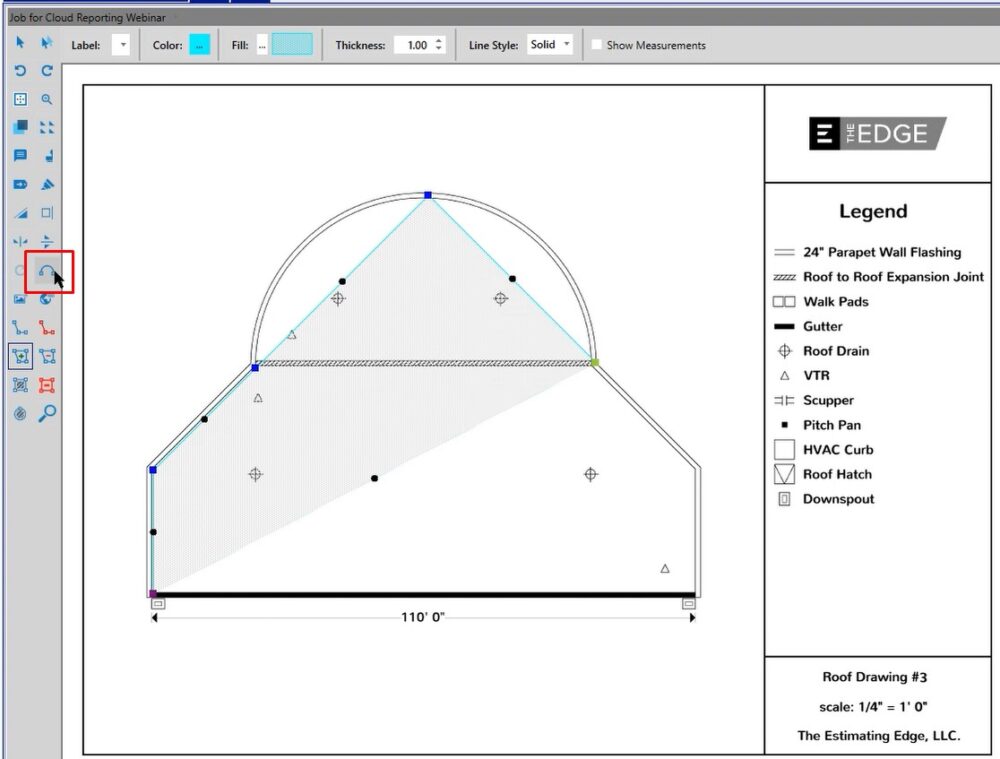1000x759 pixels.
Task: Select the pointer arrow tool
Action: pos(19,44)
